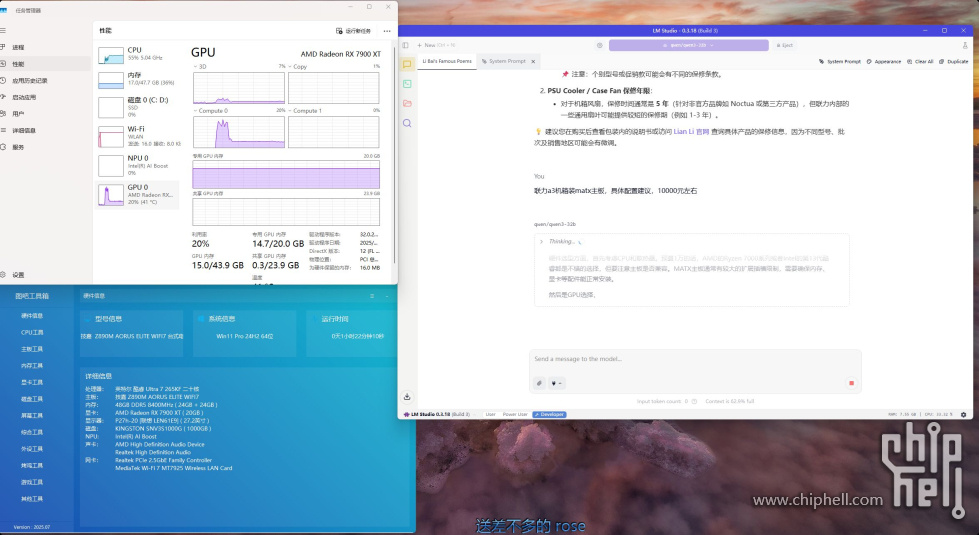
Task: Select NPU 0 Intel AI Boost entry
Action: pos(137,165)
